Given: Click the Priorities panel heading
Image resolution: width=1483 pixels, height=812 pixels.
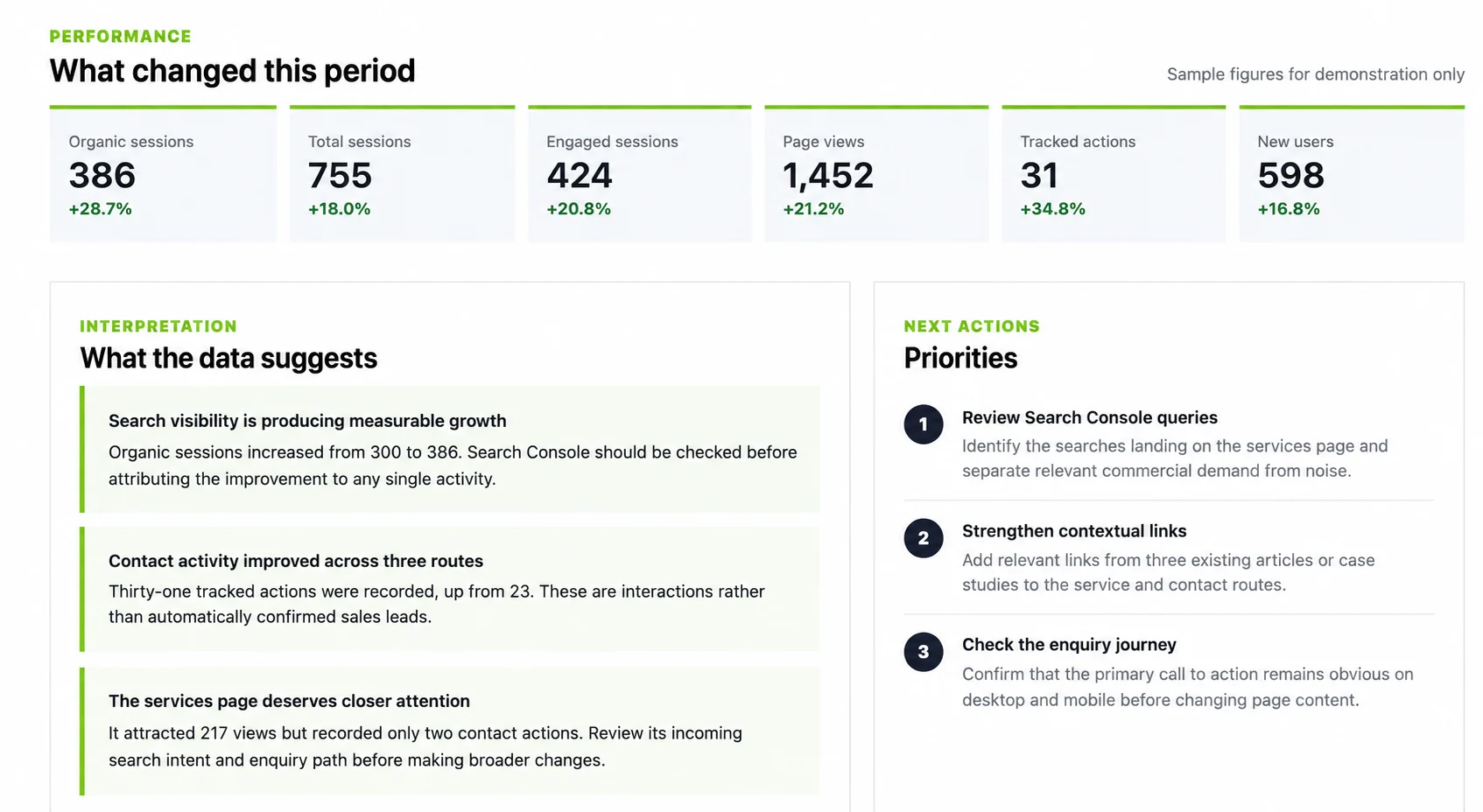Looking at the screenshot, I should pyautogui.click(x=960, y=358).
